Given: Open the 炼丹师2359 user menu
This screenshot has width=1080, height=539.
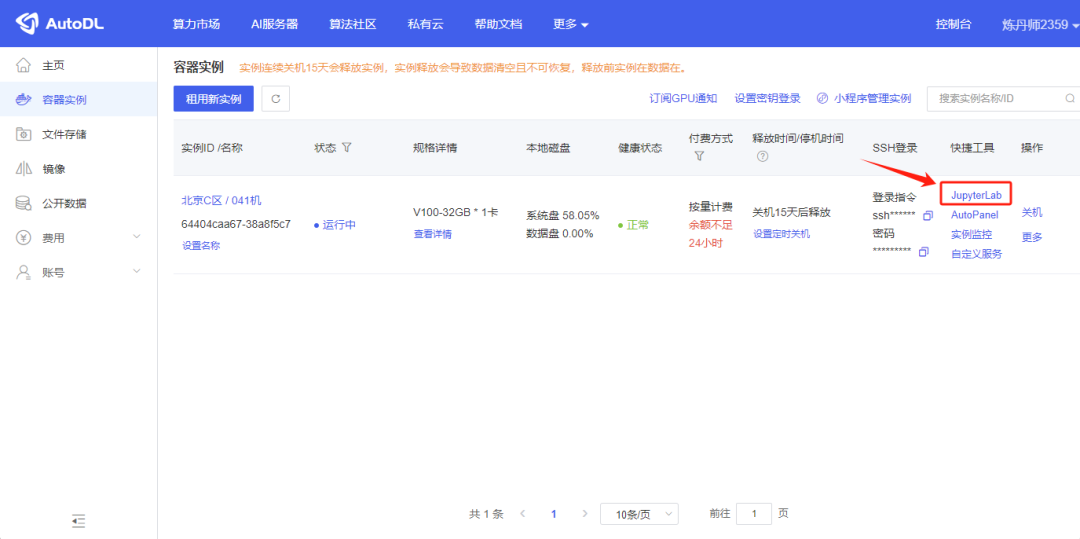Looking at the screenshot, I should point(1040,24).
